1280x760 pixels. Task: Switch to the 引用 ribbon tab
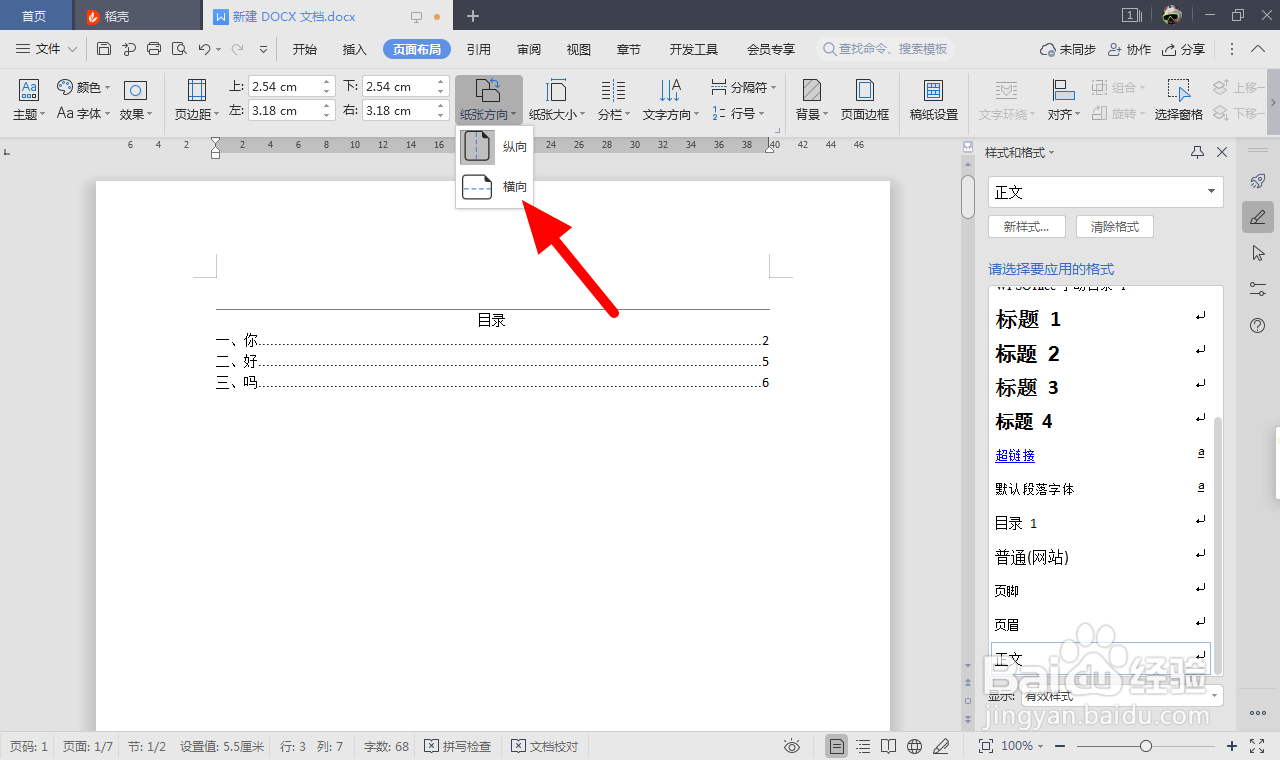pyautogui.click(x=479, y=49)
